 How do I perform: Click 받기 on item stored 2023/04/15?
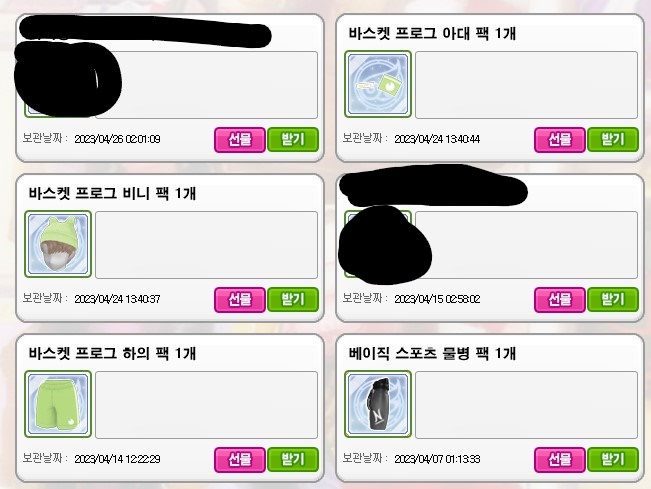(x=613, y=300)
